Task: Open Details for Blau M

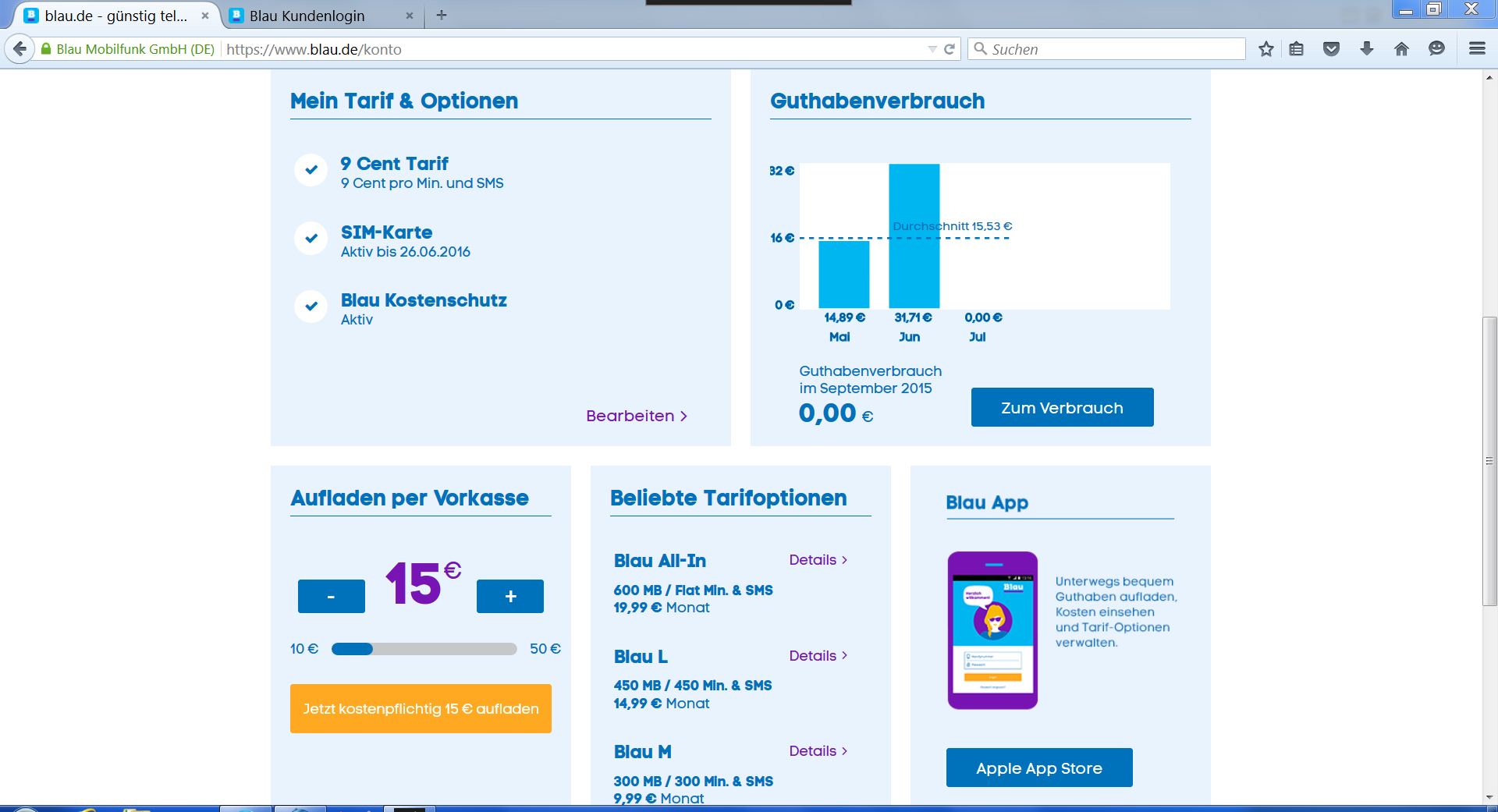Action: coord(818,751)
